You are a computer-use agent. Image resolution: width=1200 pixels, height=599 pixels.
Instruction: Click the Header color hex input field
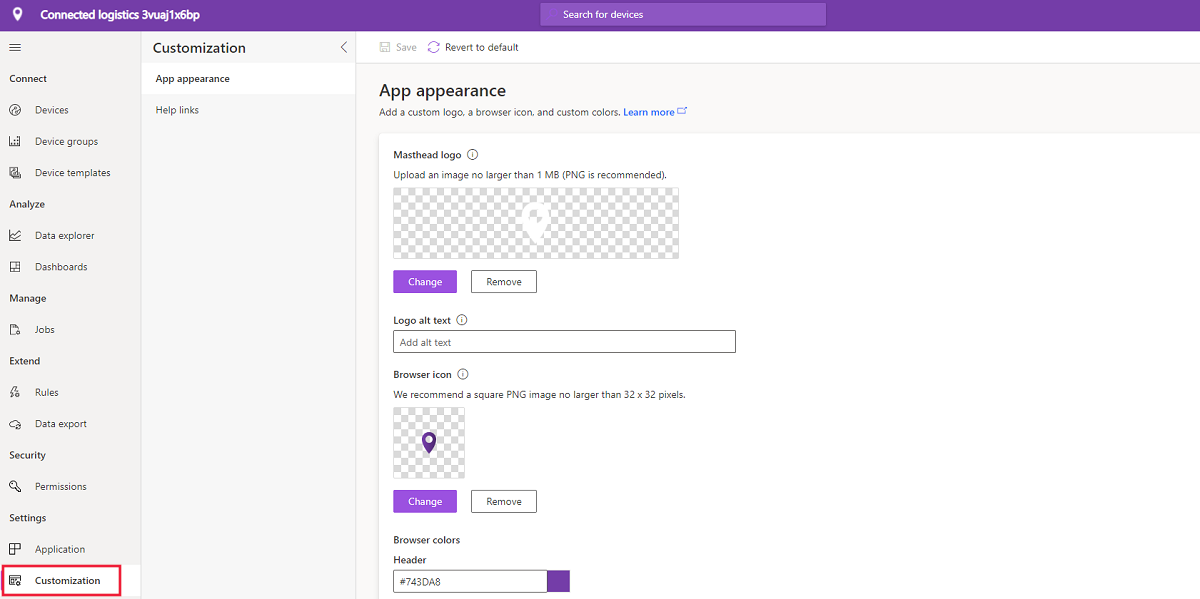click(470, 581)
